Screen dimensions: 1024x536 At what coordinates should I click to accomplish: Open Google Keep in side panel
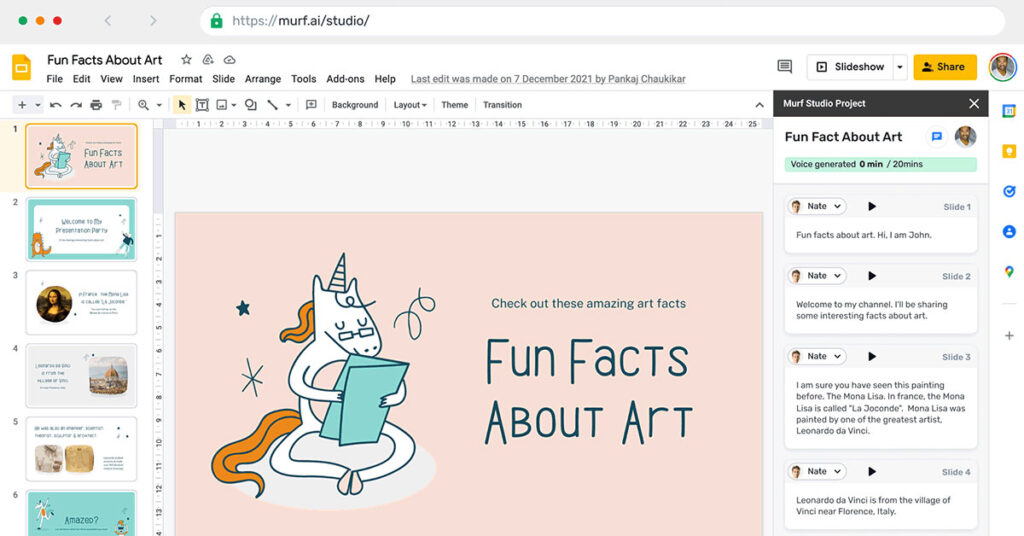(1009, 151)
